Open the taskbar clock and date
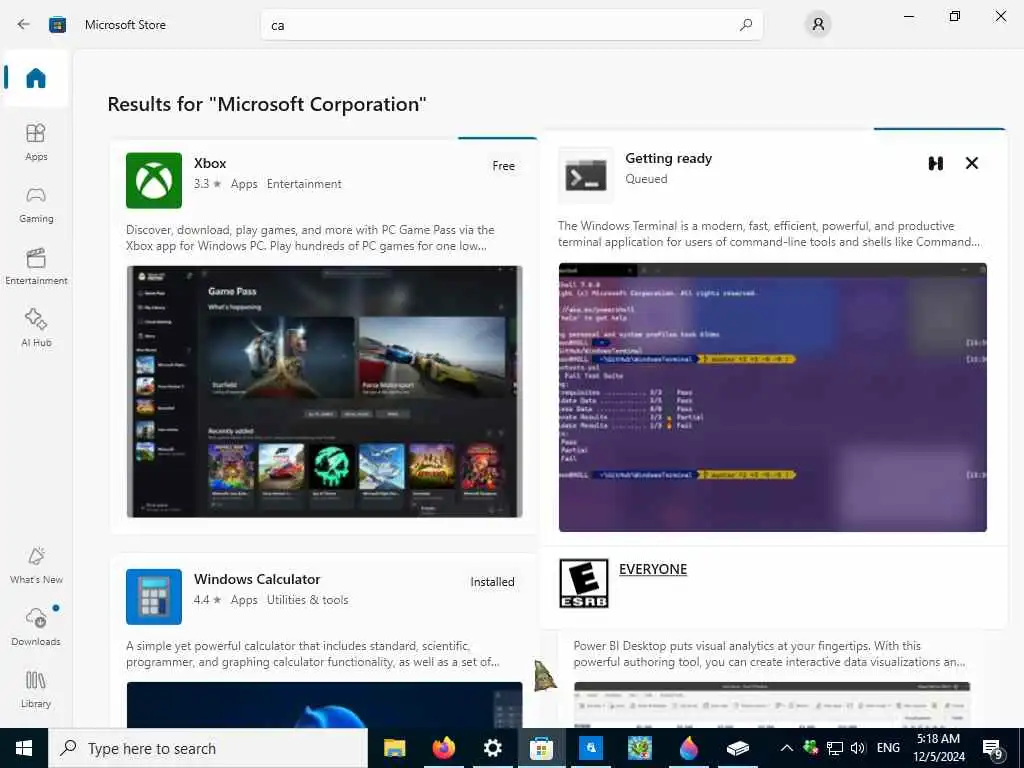 click(938, 748)
